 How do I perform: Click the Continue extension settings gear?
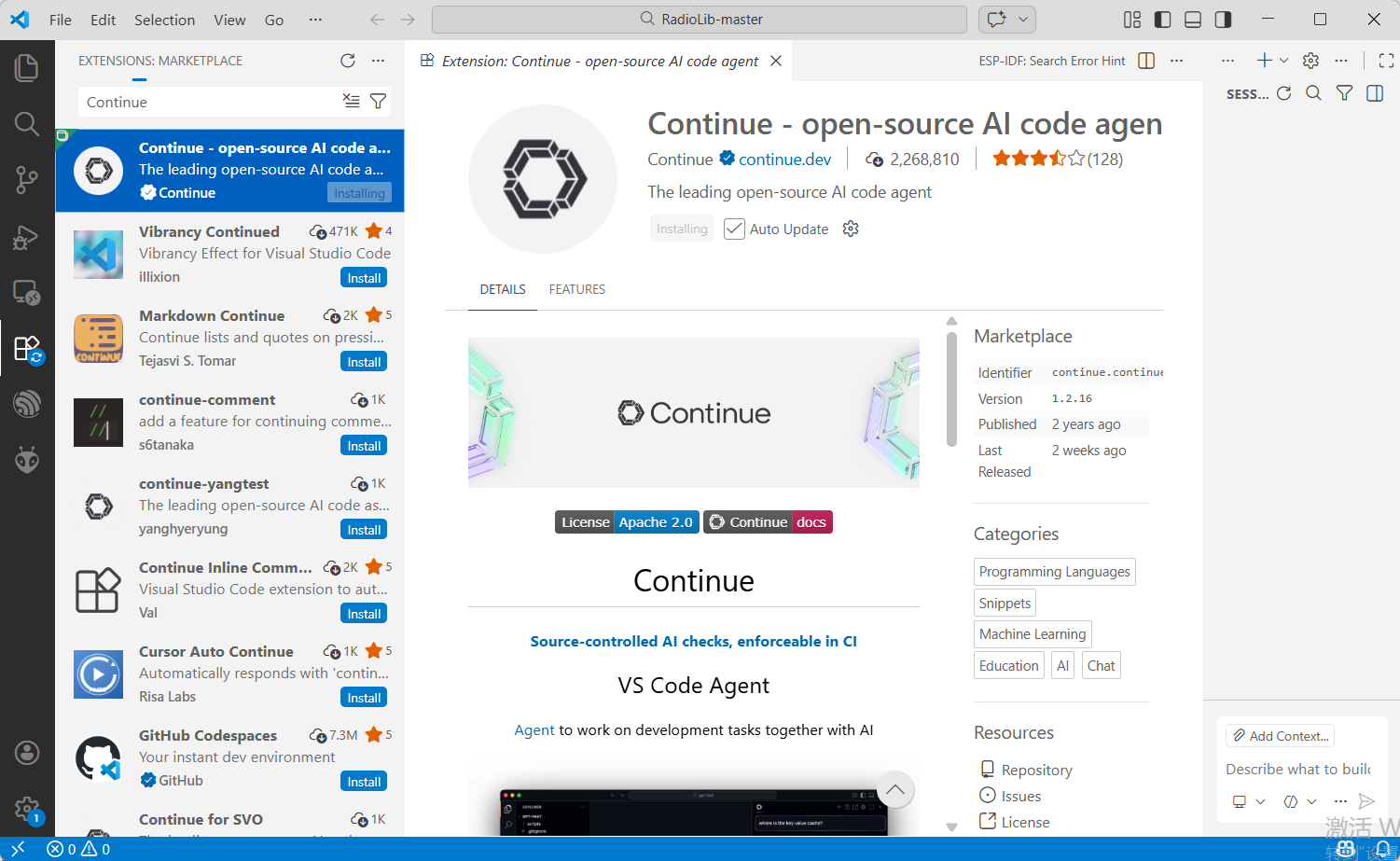851,229
